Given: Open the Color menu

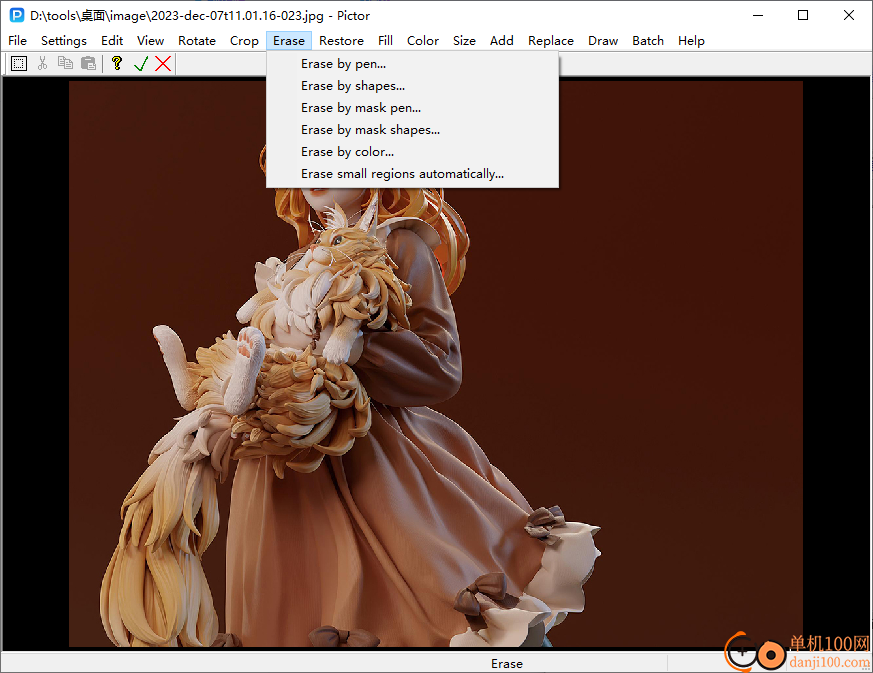Looking at the screenshot, I should point(423,41).
